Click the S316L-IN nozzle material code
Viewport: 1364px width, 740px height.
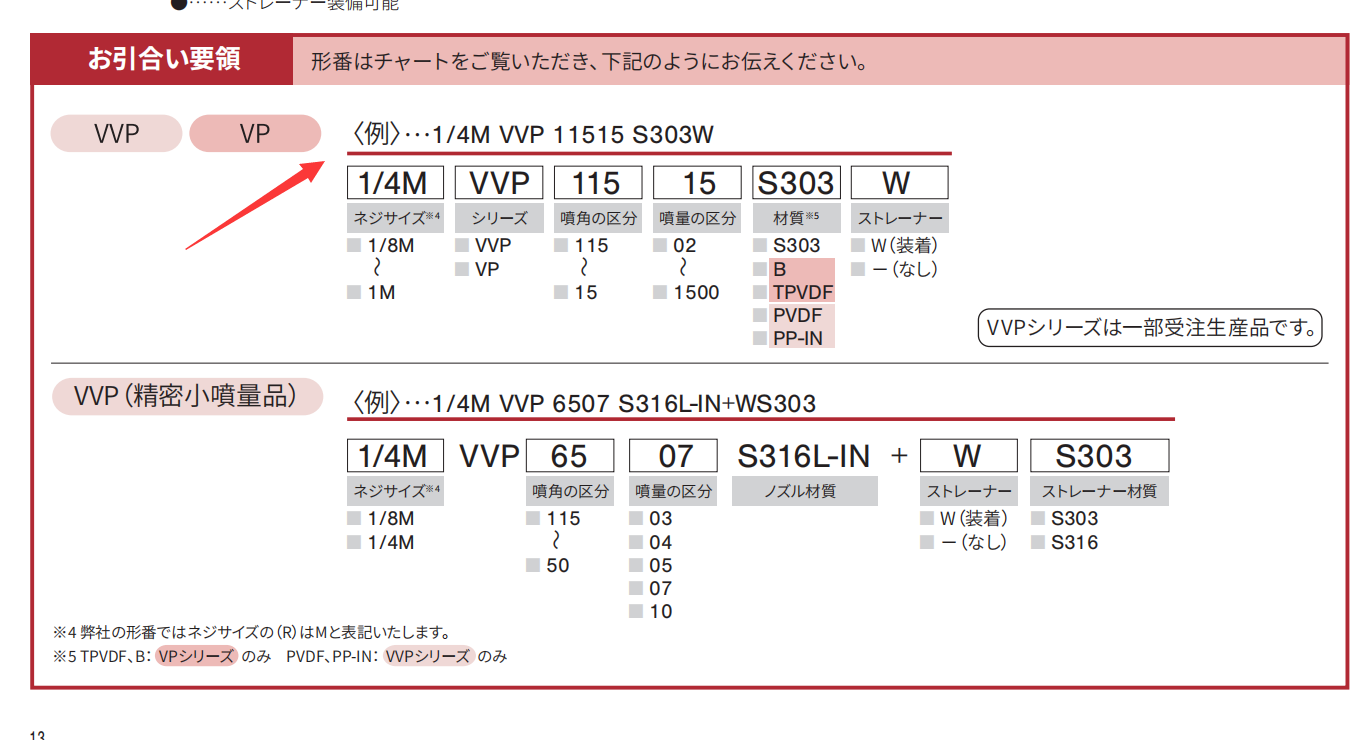click(804, 456)
